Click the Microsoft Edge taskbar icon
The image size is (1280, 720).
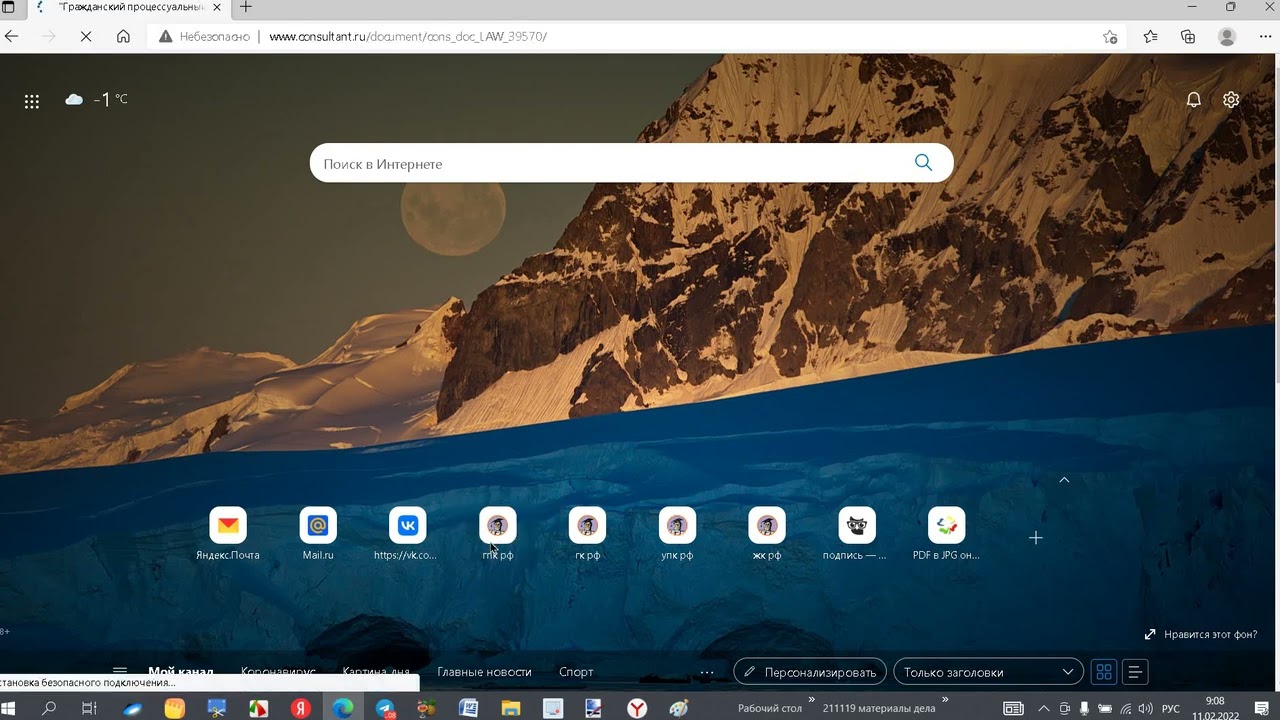[343, 708]
